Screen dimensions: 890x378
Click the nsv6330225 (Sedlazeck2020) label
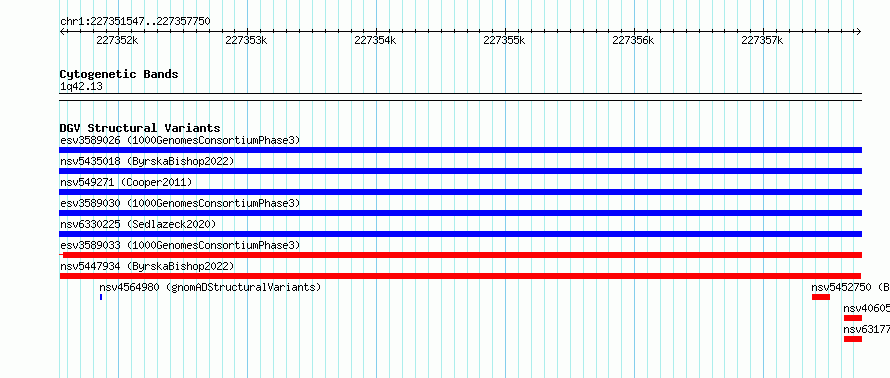[138, 224]
